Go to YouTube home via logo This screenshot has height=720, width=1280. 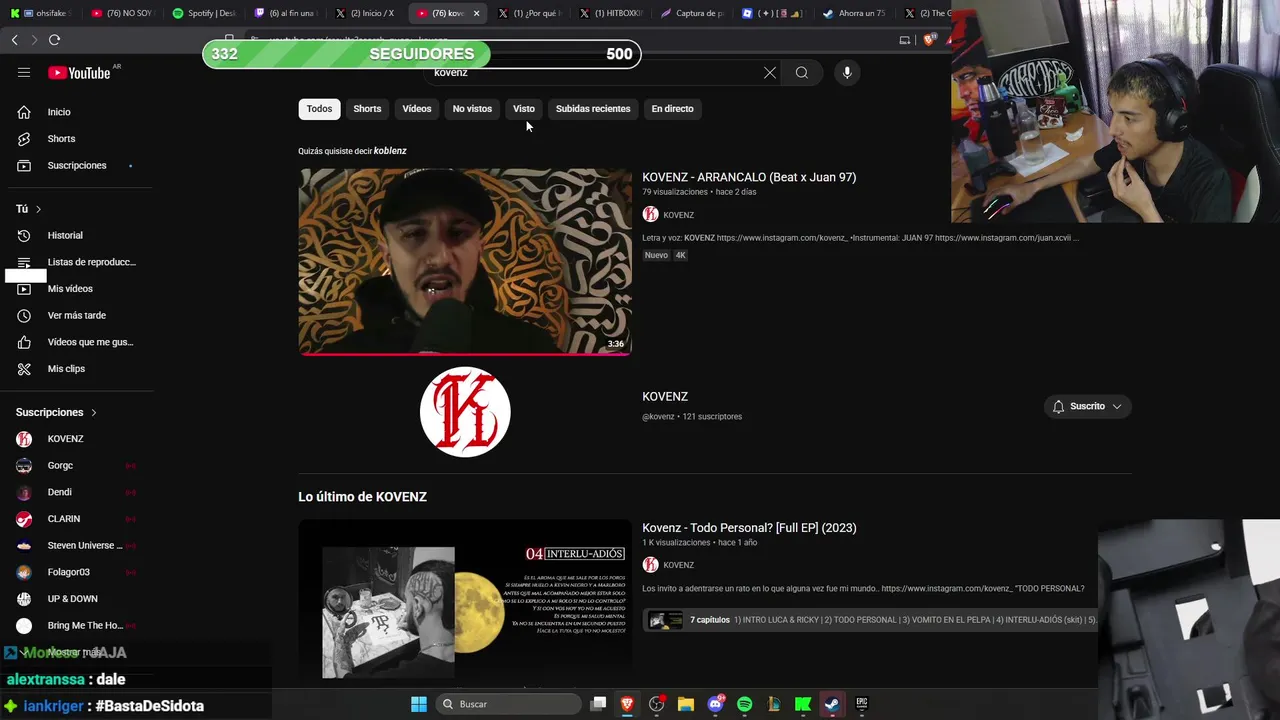[x=79, y=72]
